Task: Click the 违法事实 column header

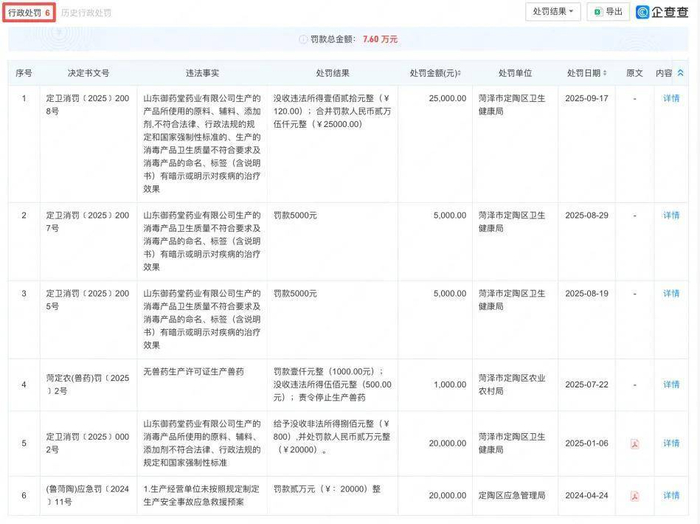Action: [x=202, y=73]
